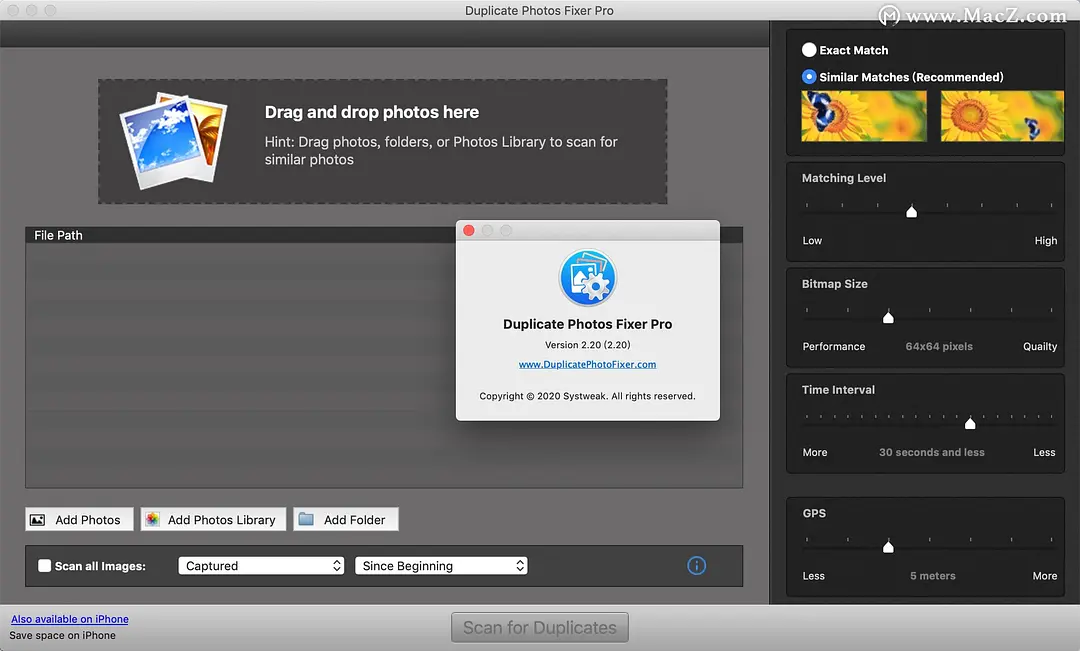This screenshot has width=1080, height=651.
Task: Click the Copyright 2020 Systweak text
Action: coord(588,396)
